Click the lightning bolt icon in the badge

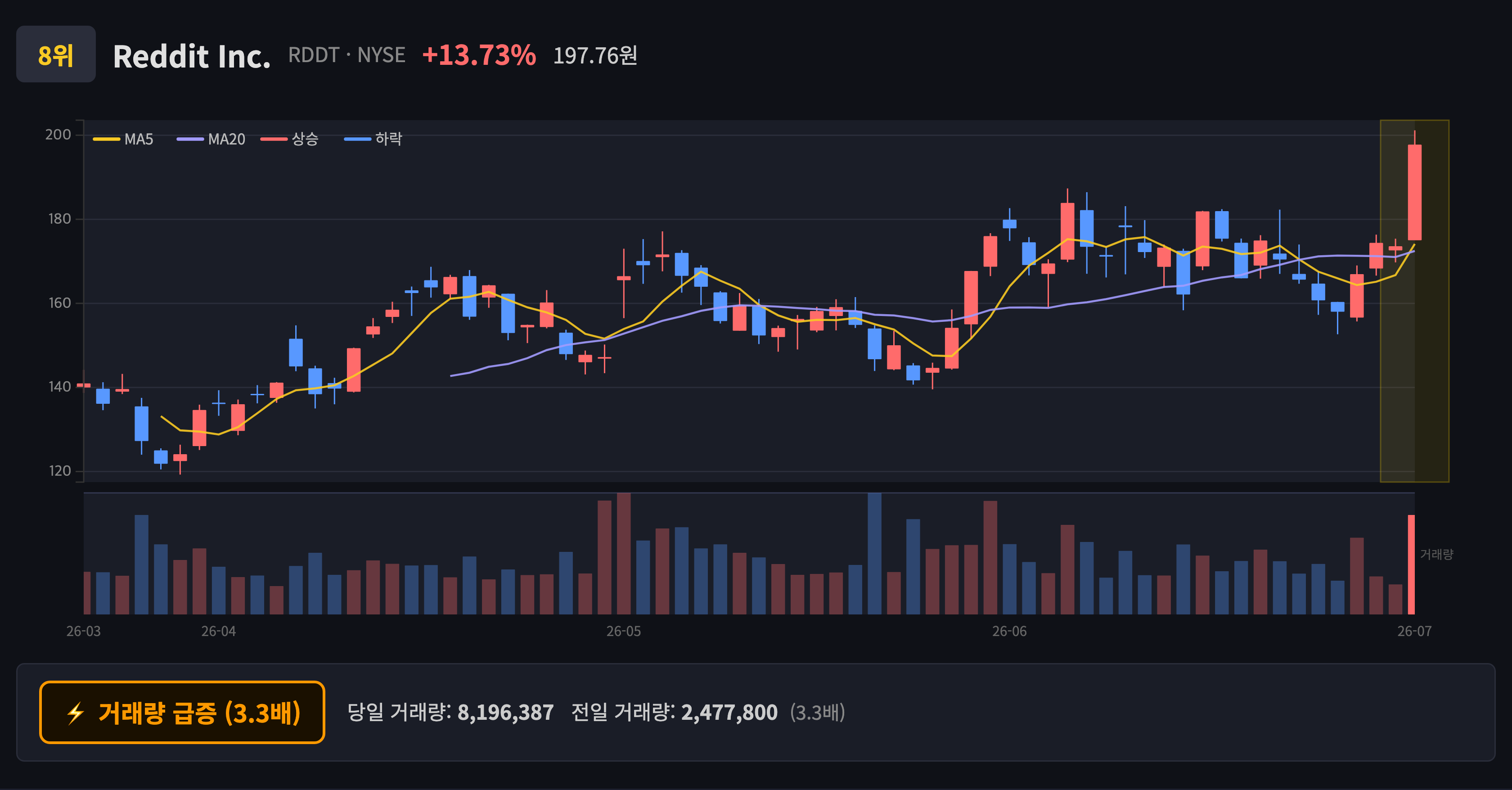tap(76, 713)
